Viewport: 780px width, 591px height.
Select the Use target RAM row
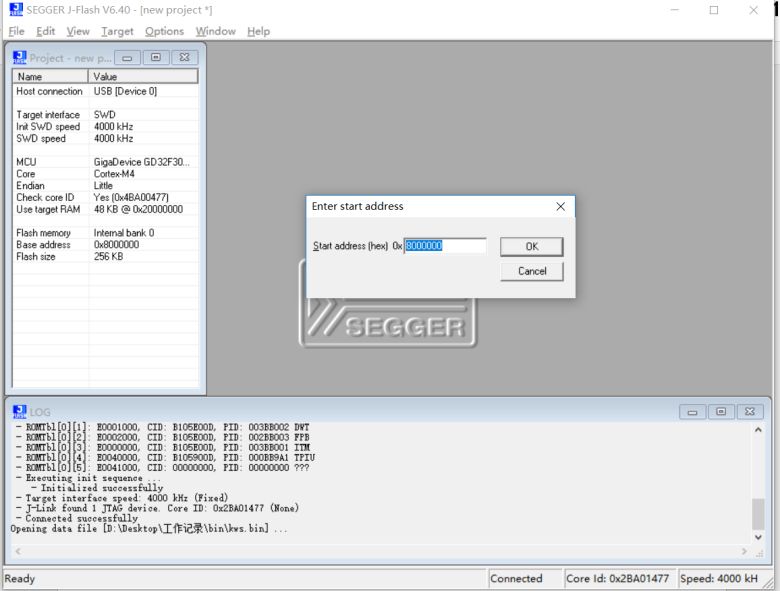[x=105, y=209]
